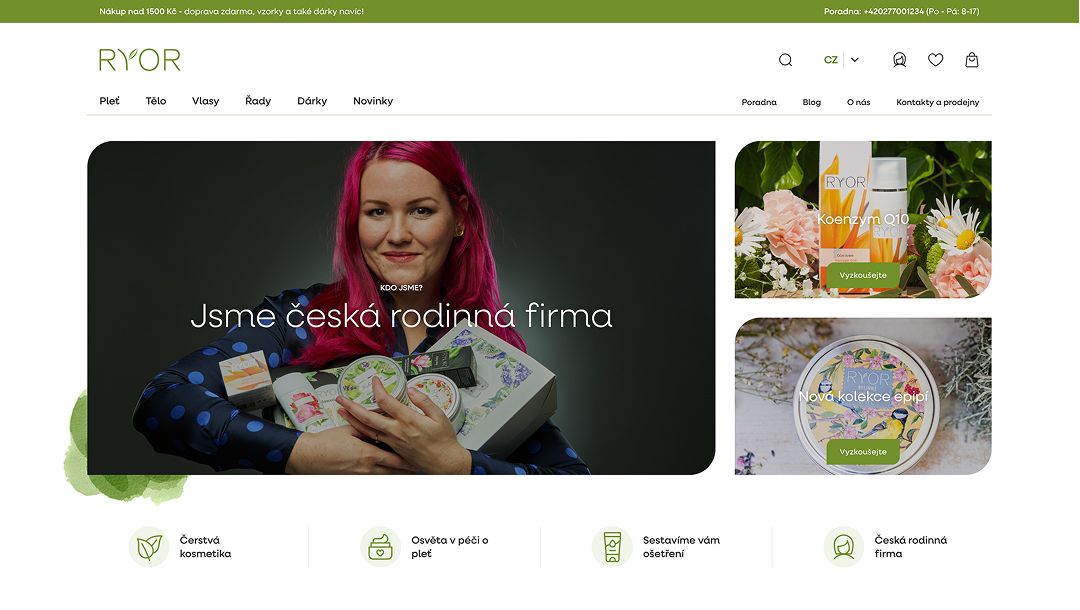This screenshot has width=1080, height=610.
Task: Click the Česká rodinná firma face icon
Action: click(844, 547)
